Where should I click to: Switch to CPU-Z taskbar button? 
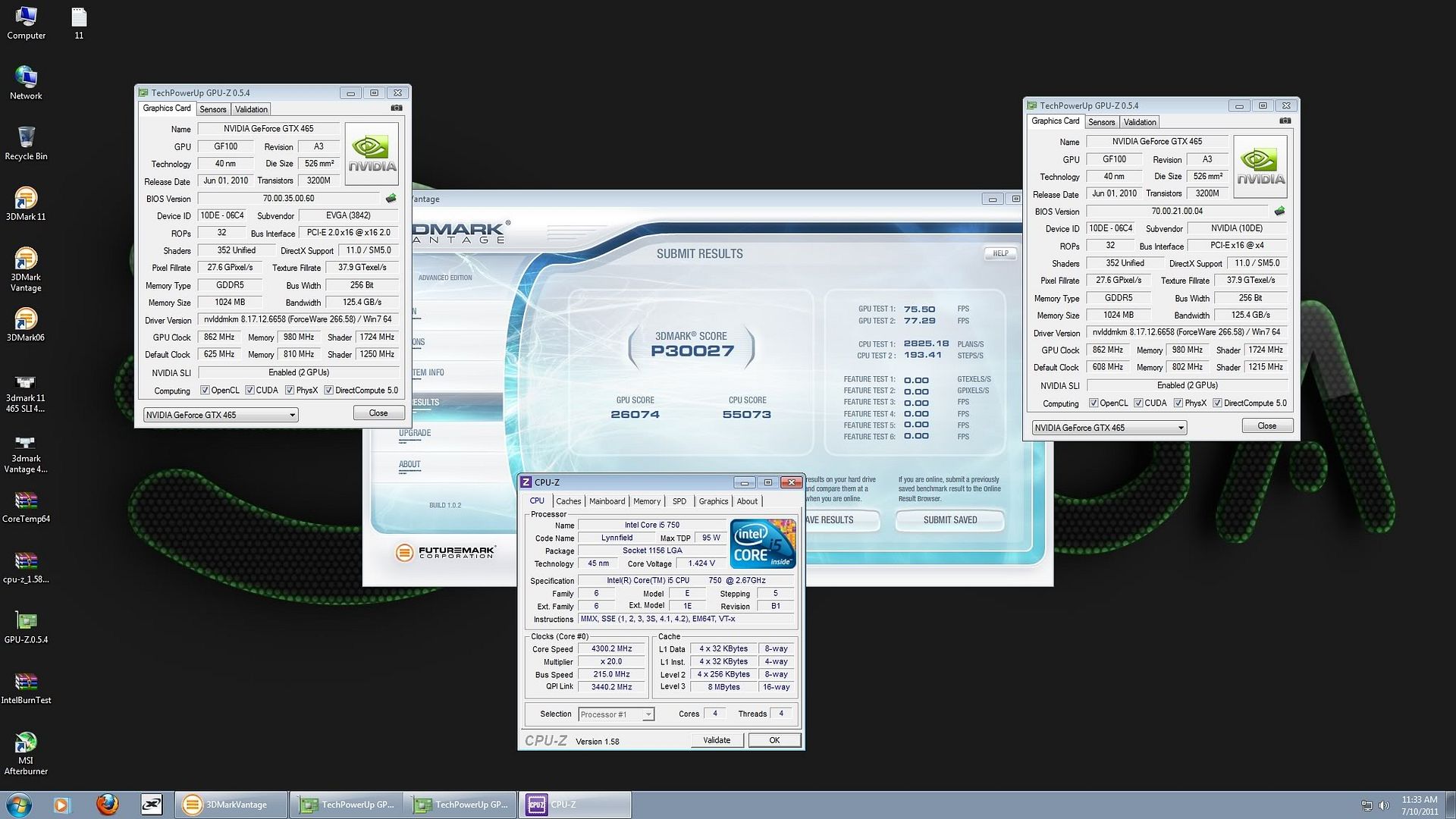pos(575,805)
